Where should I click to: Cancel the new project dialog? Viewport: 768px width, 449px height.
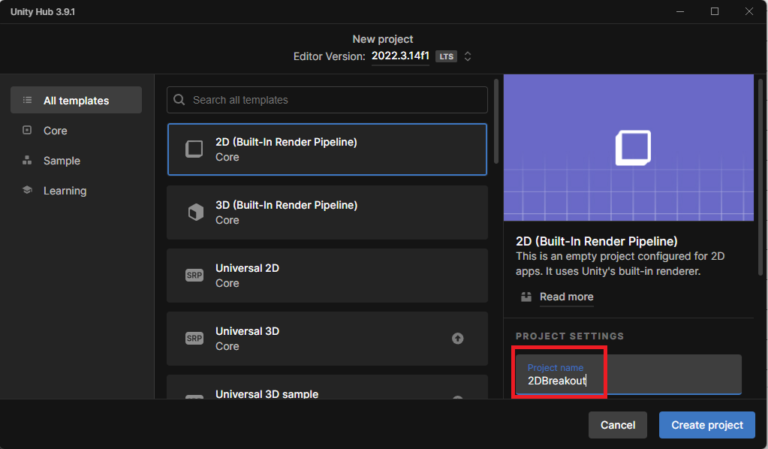617,425
